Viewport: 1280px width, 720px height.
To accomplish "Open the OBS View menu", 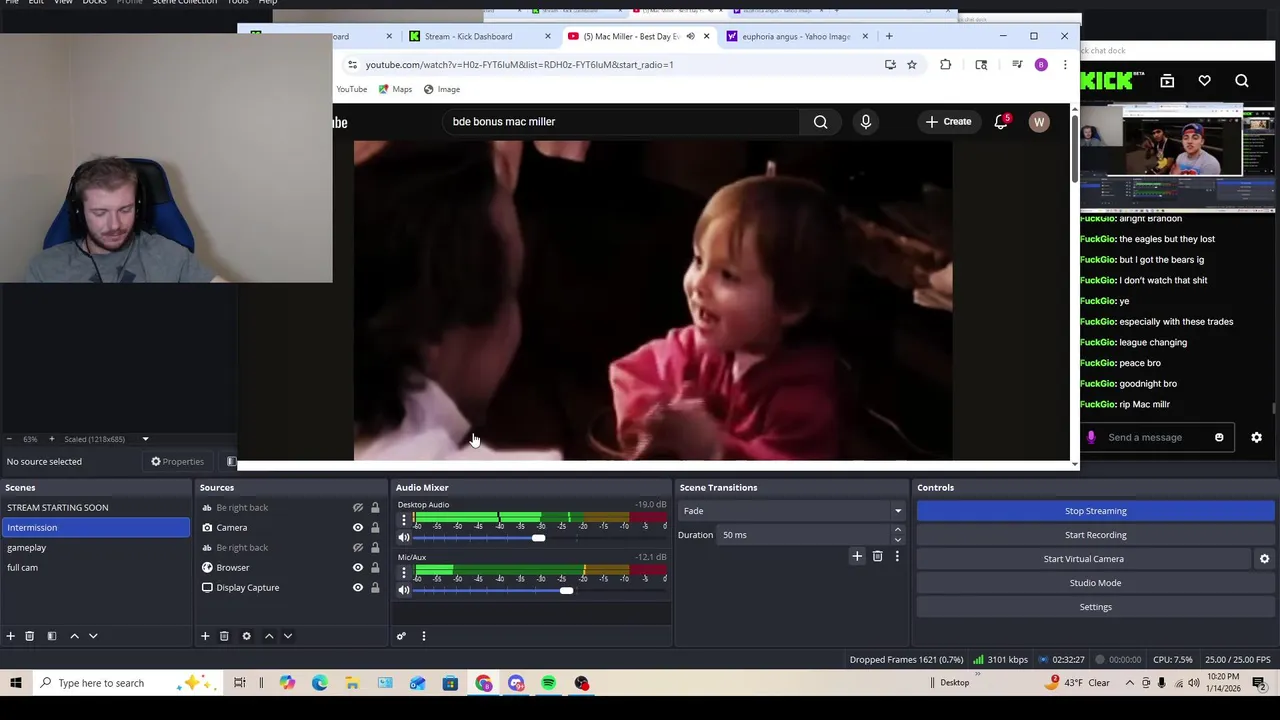I will pos(63,2).
